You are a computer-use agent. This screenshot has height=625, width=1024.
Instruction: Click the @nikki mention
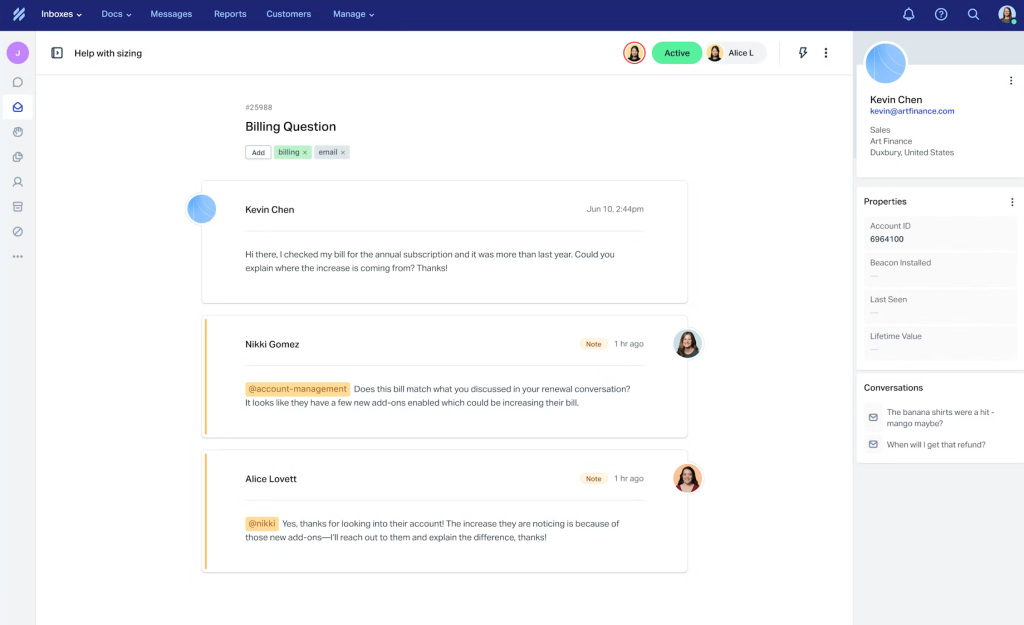coord(262,523)
